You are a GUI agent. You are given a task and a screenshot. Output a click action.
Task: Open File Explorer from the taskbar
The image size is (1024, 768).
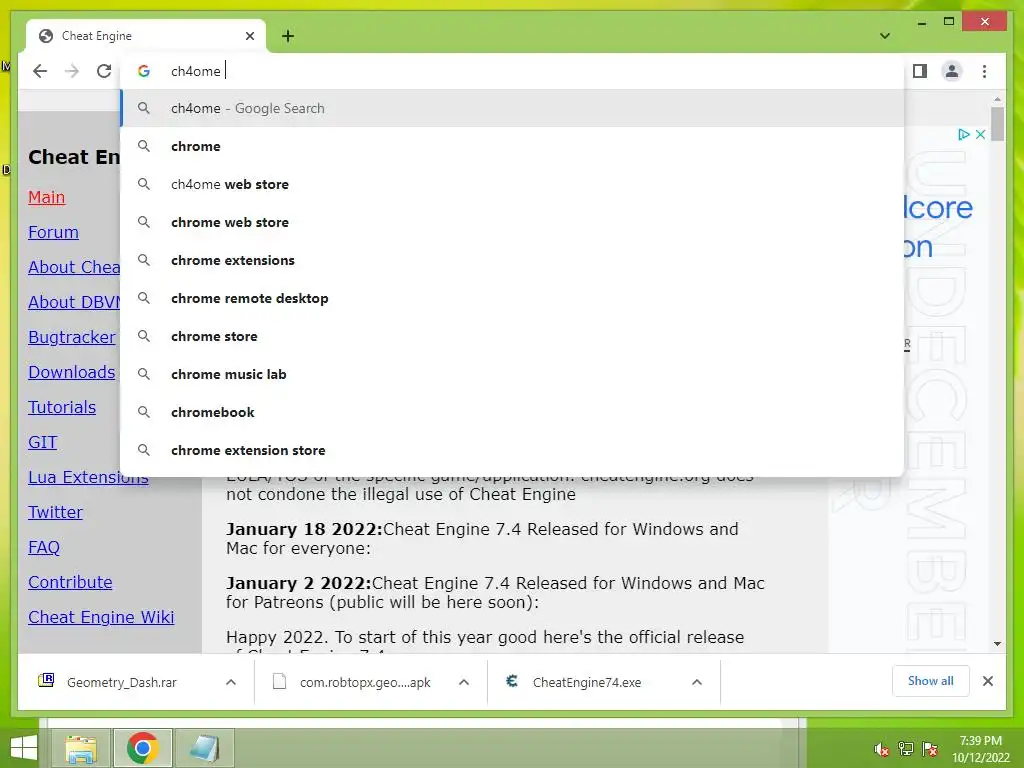point(81,748)
